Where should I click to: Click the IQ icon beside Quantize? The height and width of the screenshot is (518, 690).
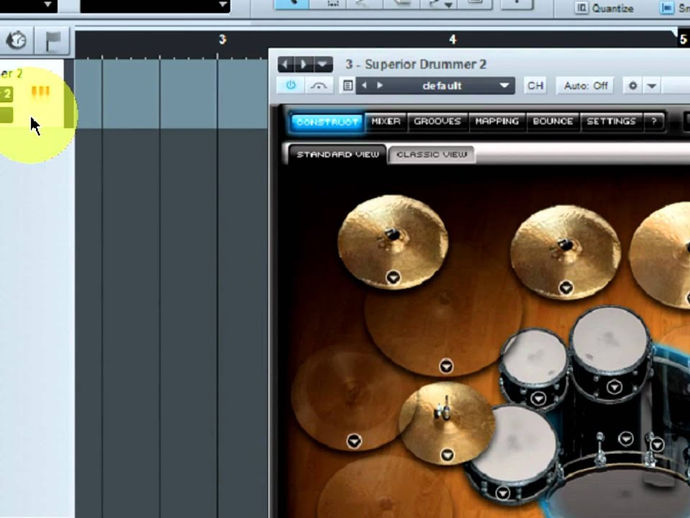pyautogui.click(x=581, y=8)
